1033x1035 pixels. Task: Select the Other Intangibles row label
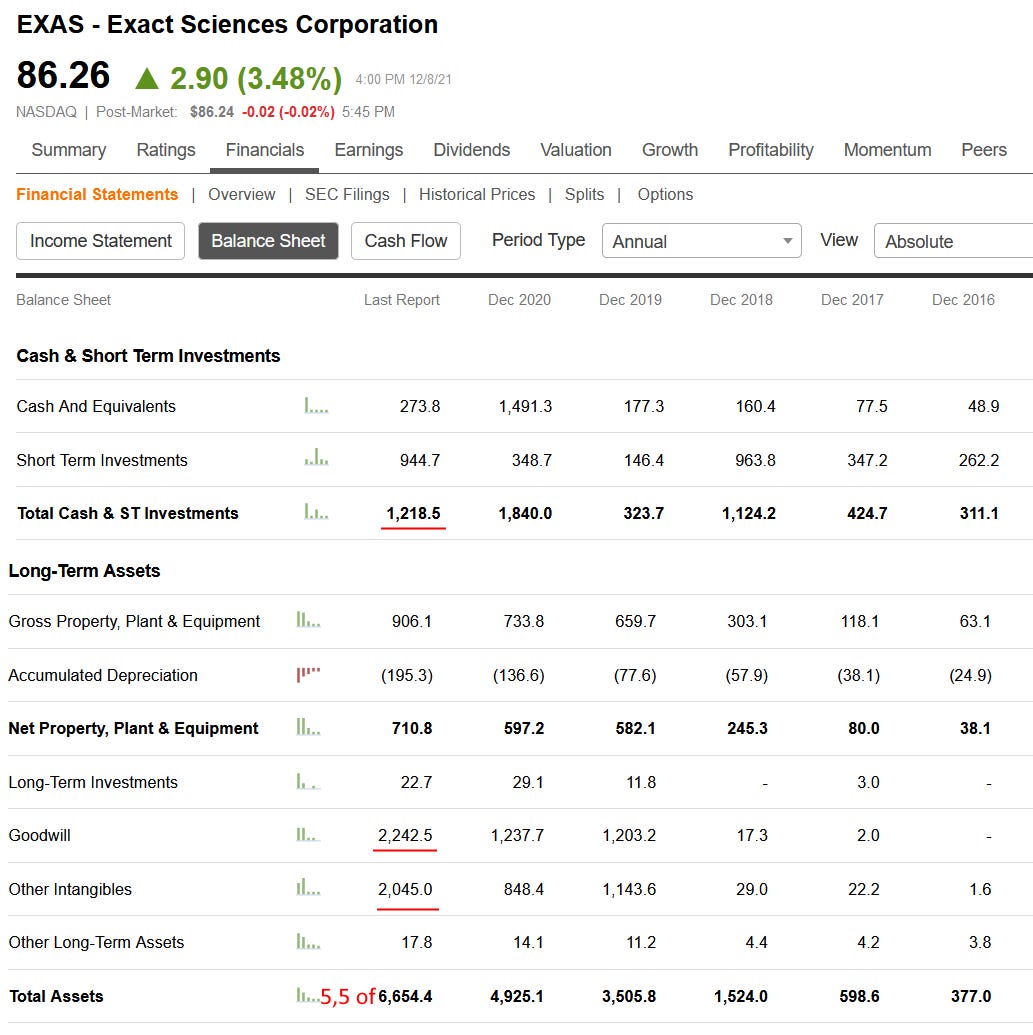point(69,889)
